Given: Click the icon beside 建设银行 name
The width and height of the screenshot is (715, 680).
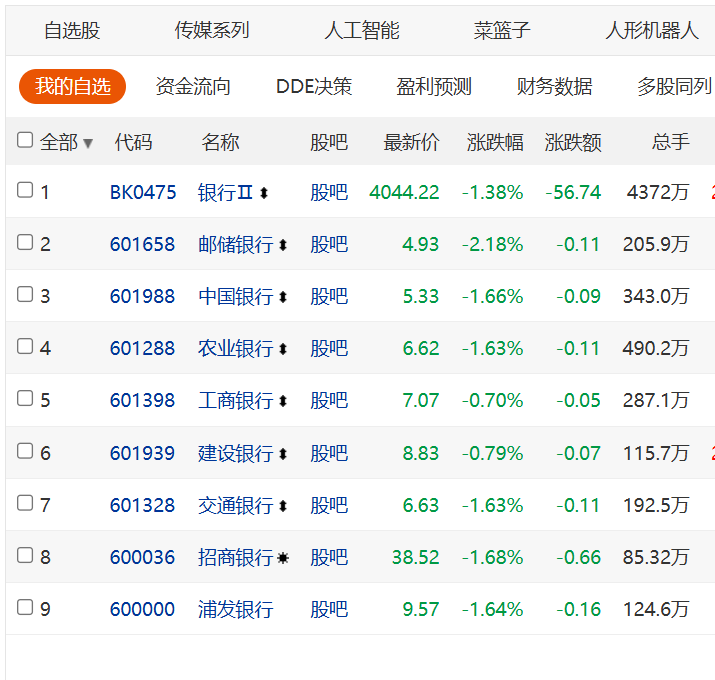Looking at the screenshot, I should tap(283, 454).
